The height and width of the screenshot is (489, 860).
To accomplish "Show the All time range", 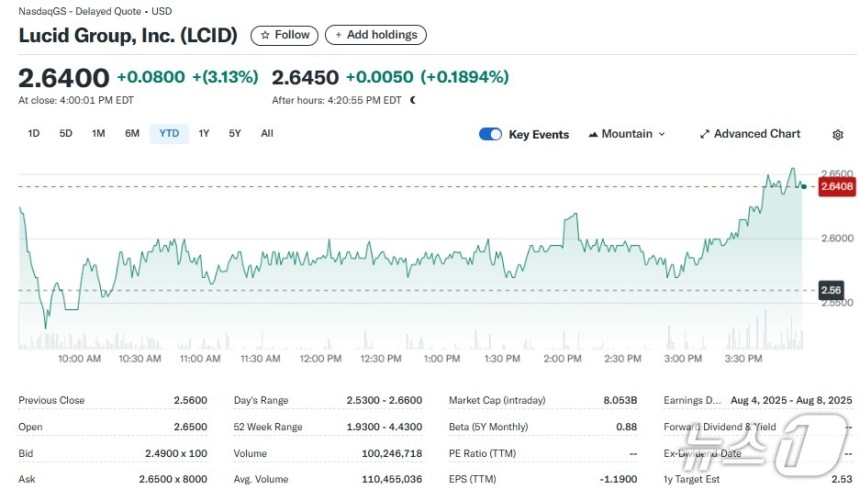I will (x=267, y=133).
